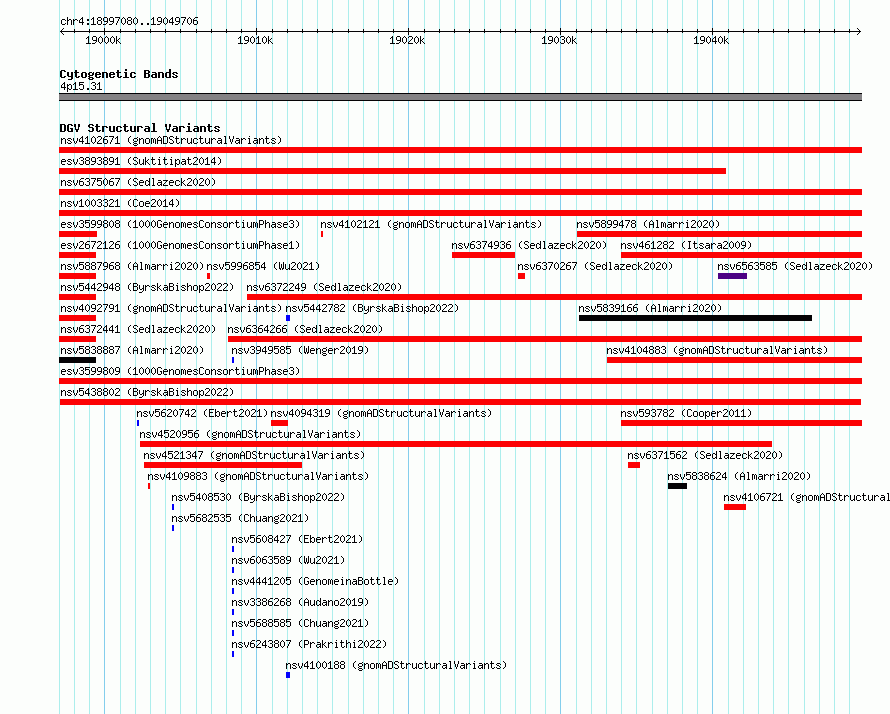Click the DGV Structural Variants track title
This screenshot has height=714, width=890.
[x=140, y=128]
